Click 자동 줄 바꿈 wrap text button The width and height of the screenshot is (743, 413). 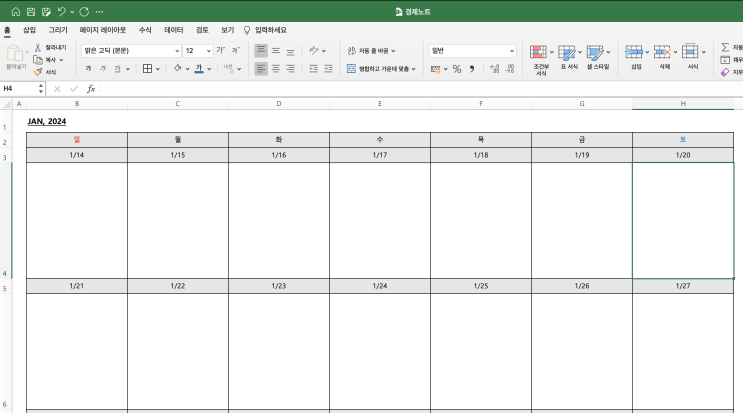(x=371, y=51)
